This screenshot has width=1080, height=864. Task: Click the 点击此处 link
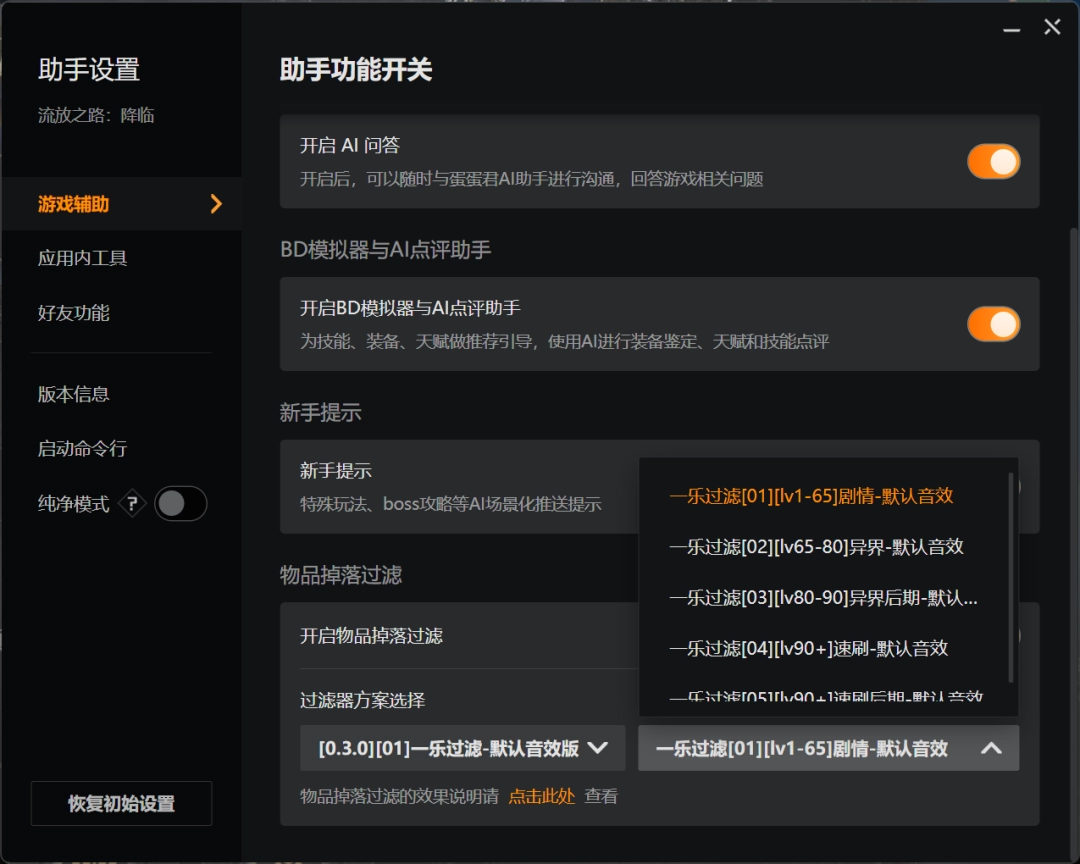541,797
